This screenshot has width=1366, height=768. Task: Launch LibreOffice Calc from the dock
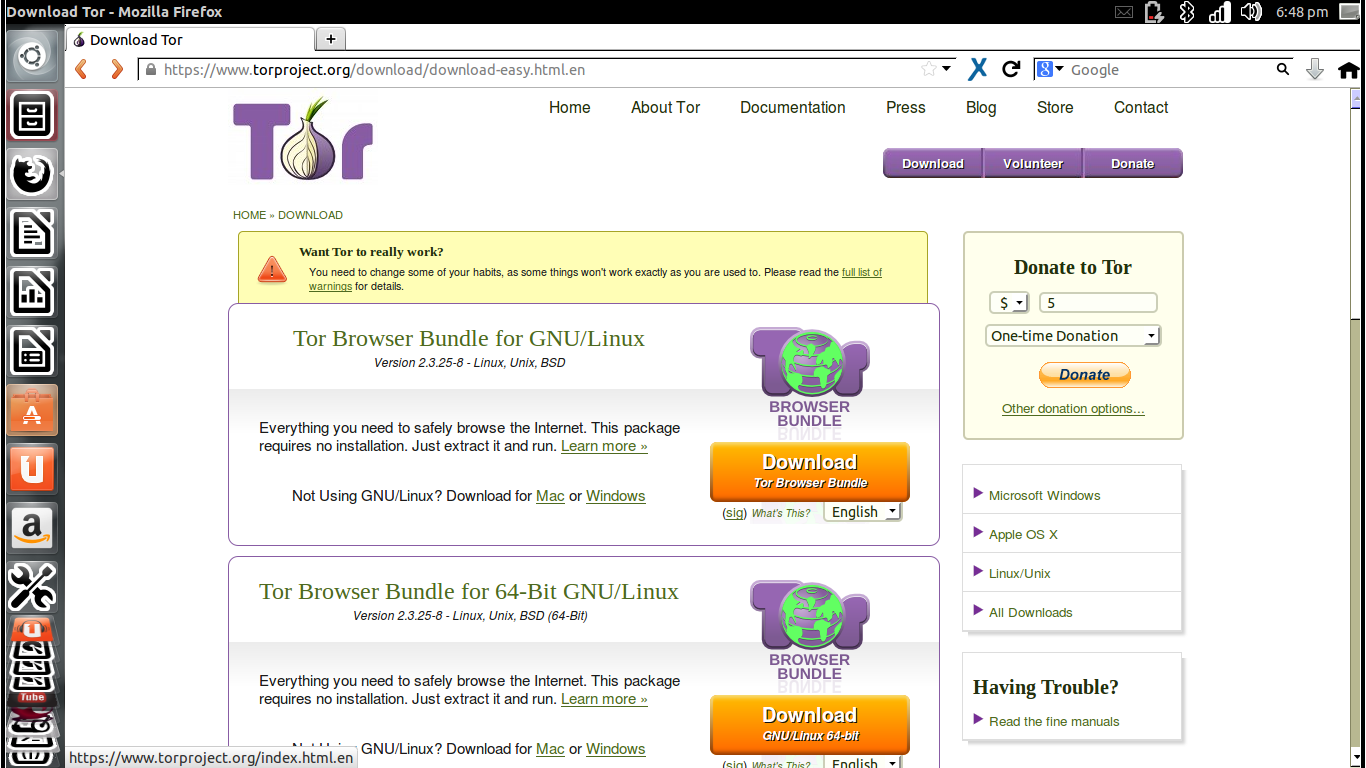(32, 293)
